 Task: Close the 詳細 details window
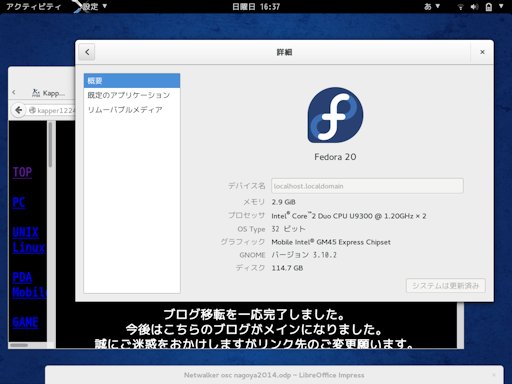coord(482,52)
